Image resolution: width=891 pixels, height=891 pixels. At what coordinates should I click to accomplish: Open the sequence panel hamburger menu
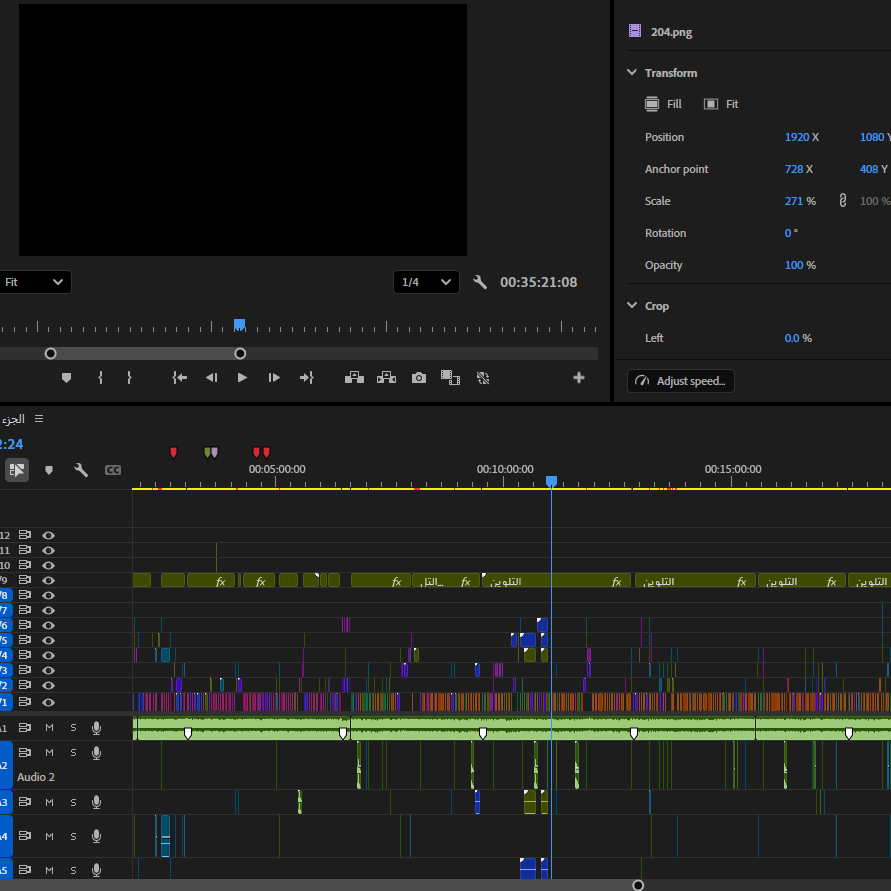click(39, 419)
